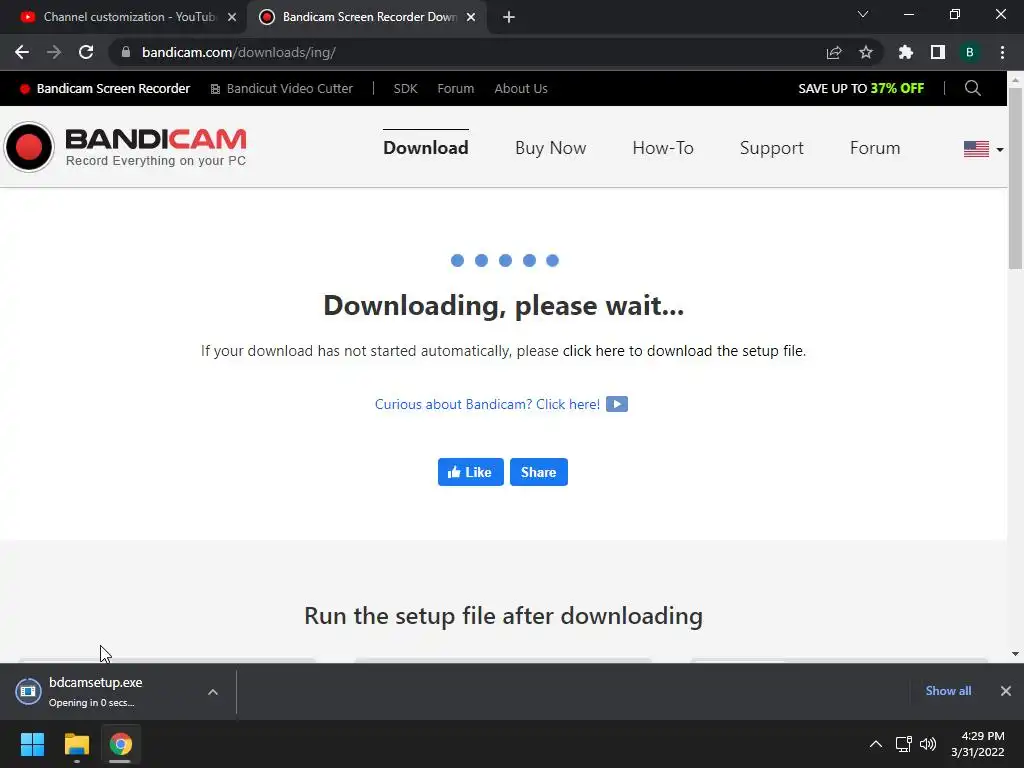1024x768 pixels.
Task: Toggle the Chrome side panel icon
Action: 938,52
